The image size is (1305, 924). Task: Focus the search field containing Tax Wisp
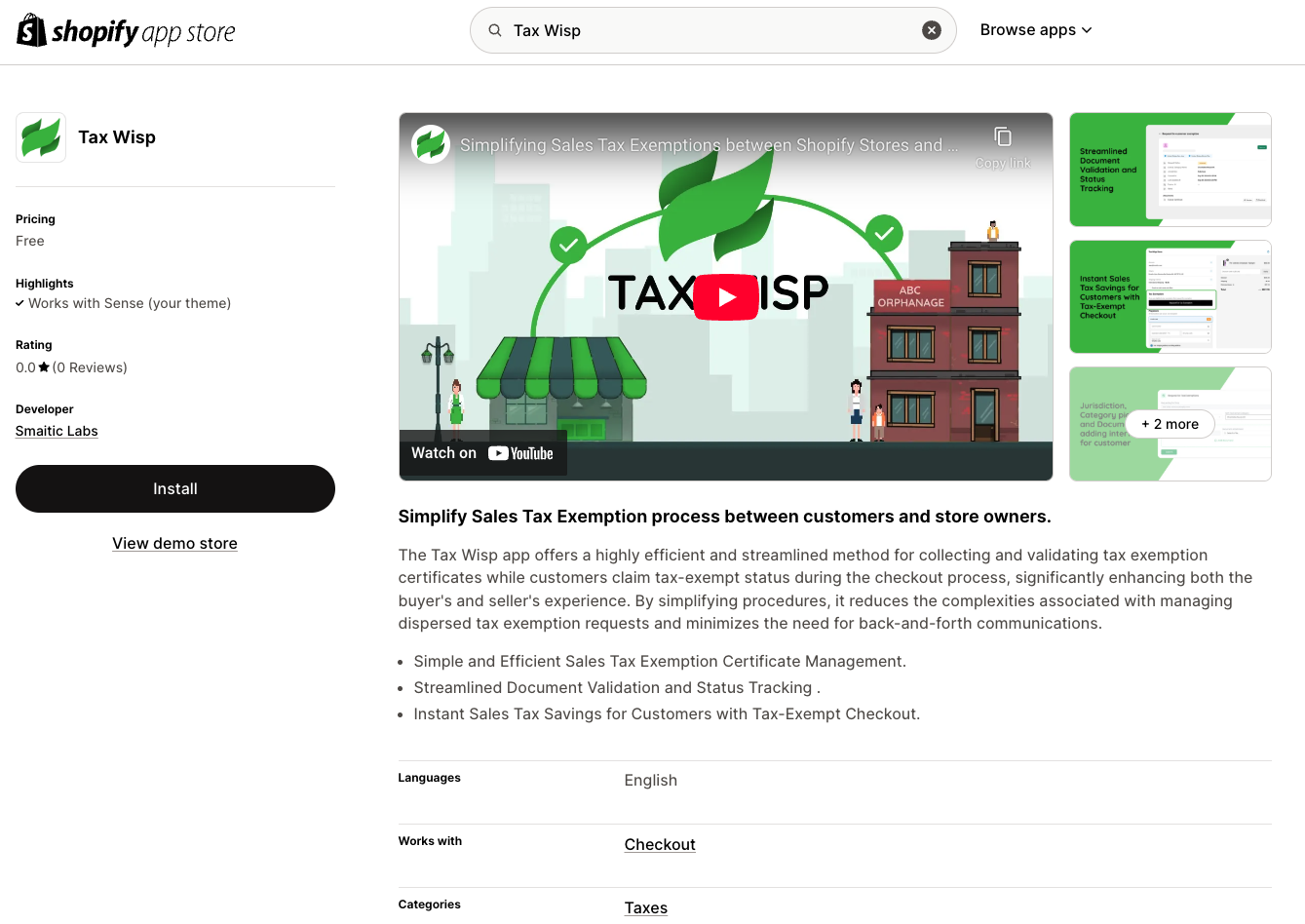click(712, 30)
